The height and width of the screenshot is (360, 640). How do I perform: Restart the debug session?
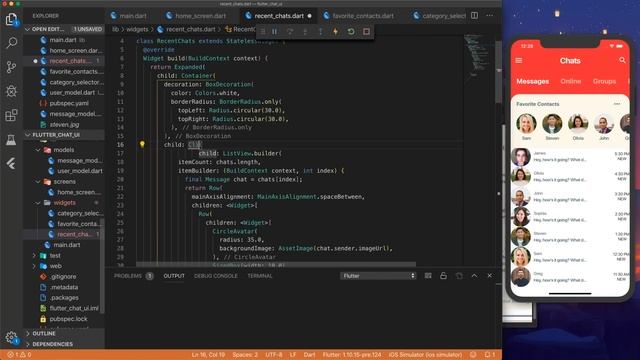tap(351, 31)
